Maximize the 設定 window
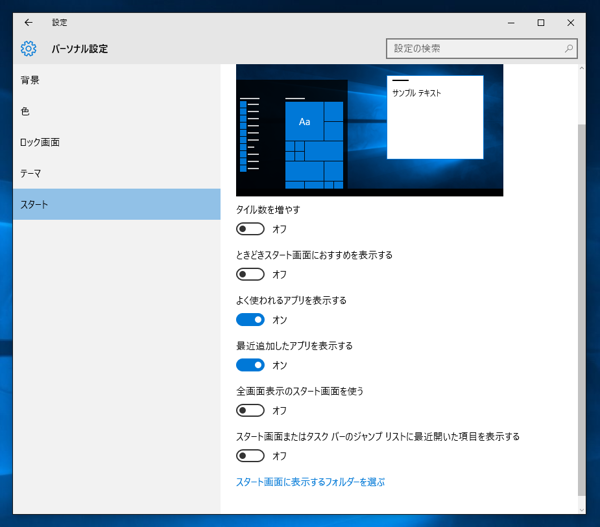This screenshot has width=600, height=527. (541, 23)
